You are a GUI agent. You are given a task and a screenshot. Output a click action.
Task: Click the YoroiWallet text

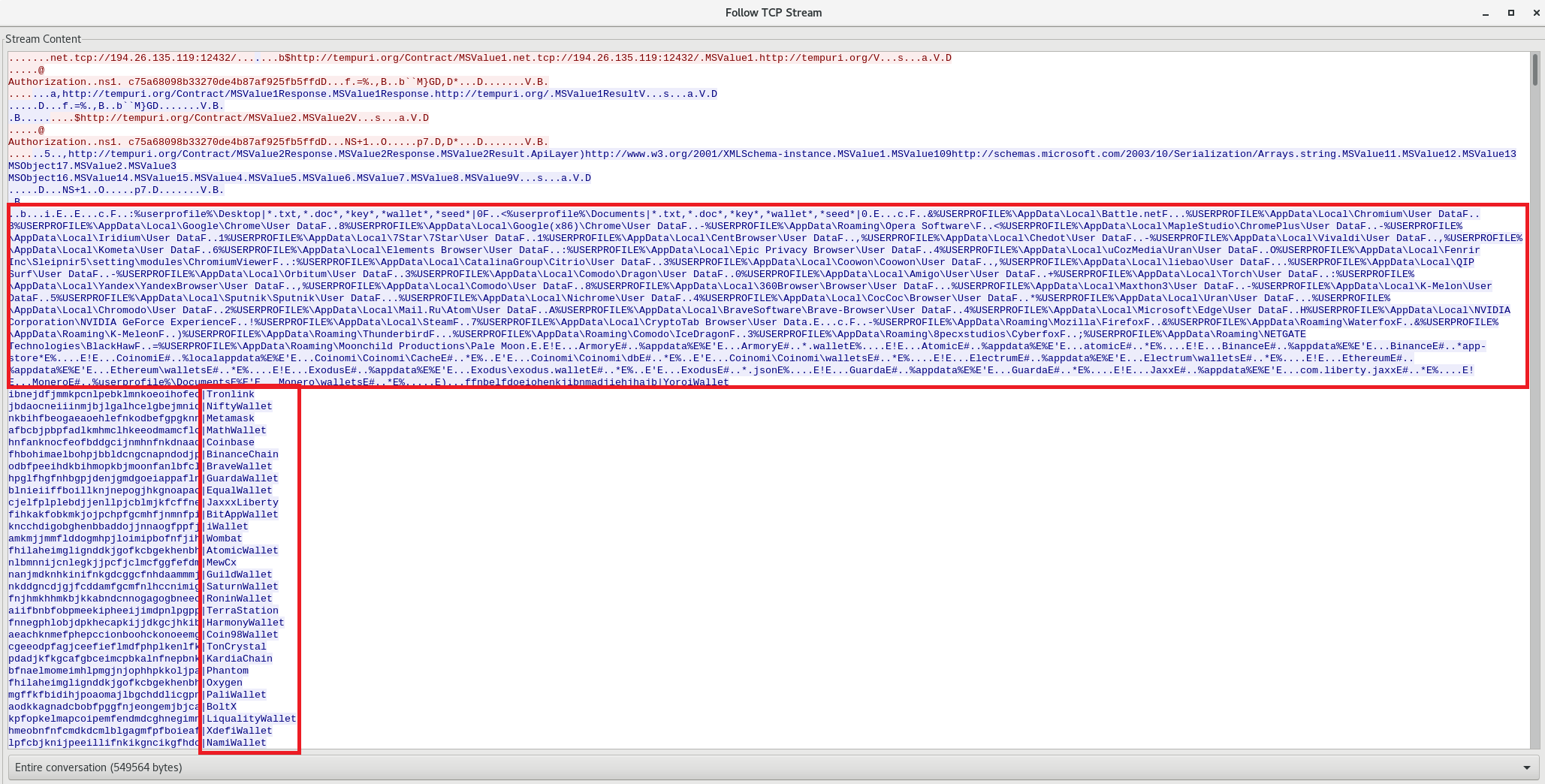pyautogui.click(x=696, y=382)
